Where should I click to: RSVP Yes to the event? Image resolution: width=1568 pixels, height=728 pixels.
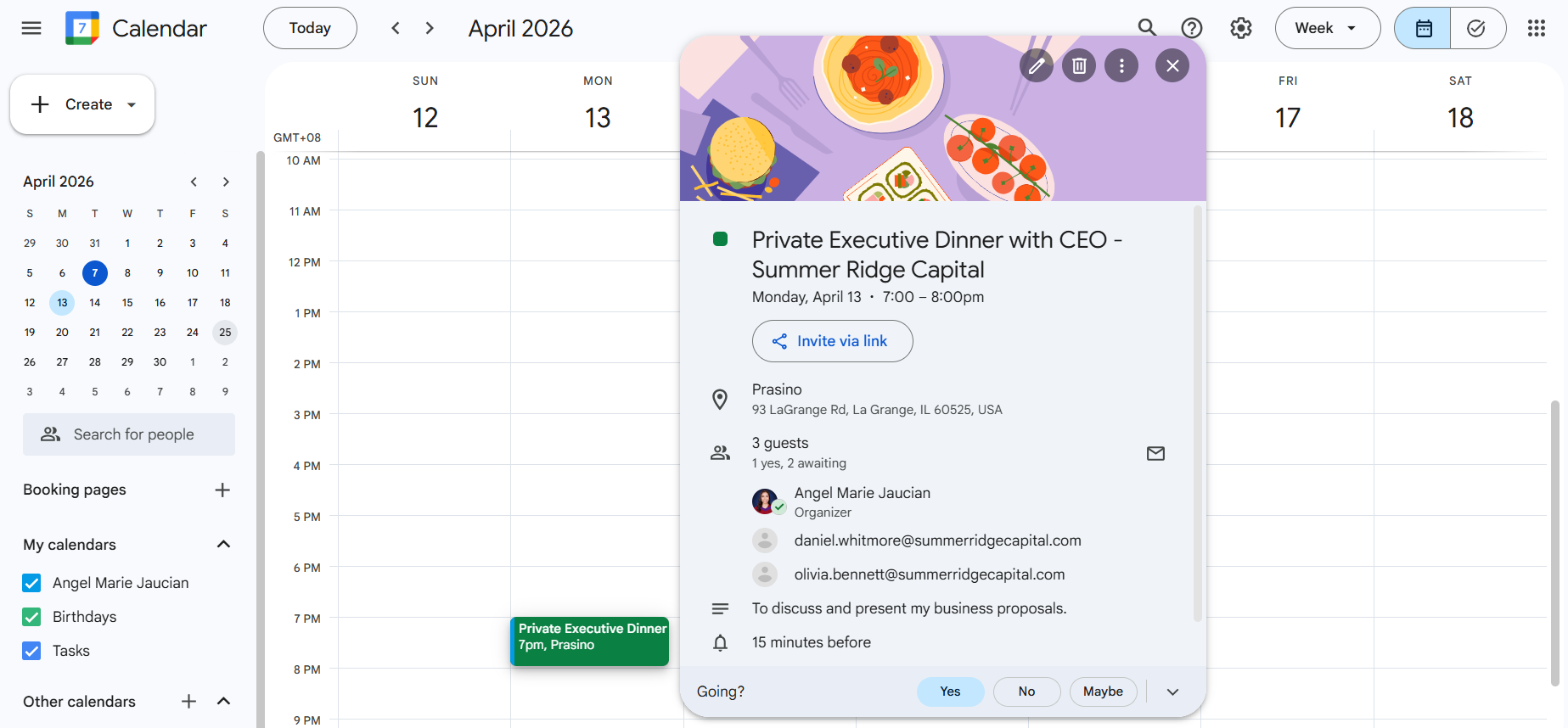950,692
